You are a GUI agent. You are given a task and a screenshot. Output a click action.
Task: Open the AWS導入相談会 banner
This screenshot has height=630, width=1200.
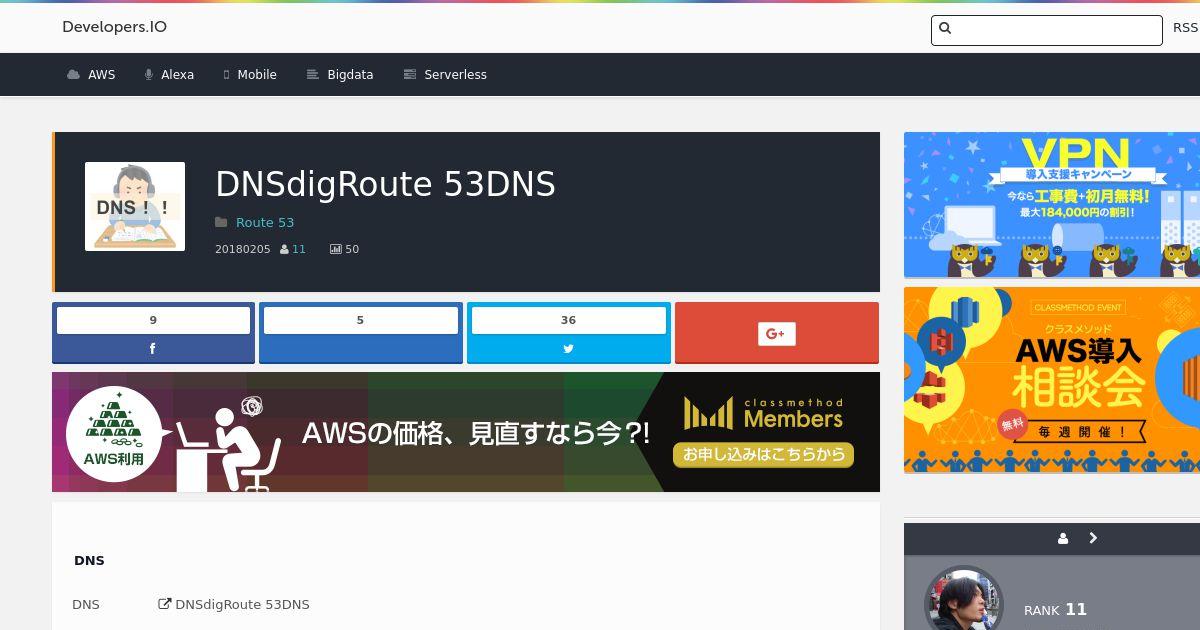coord(1052,380)
